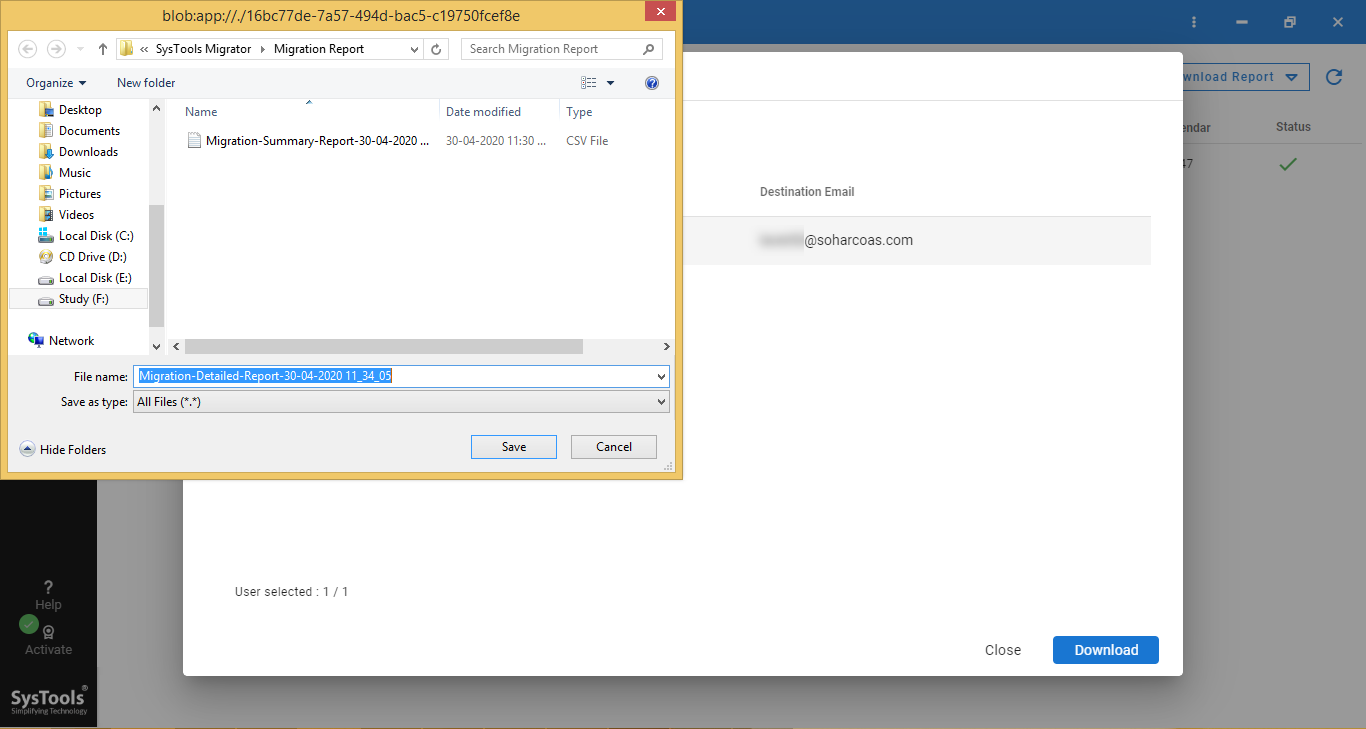Select the Migration-Summary-Report CSV file

click(x=308, y=141)
